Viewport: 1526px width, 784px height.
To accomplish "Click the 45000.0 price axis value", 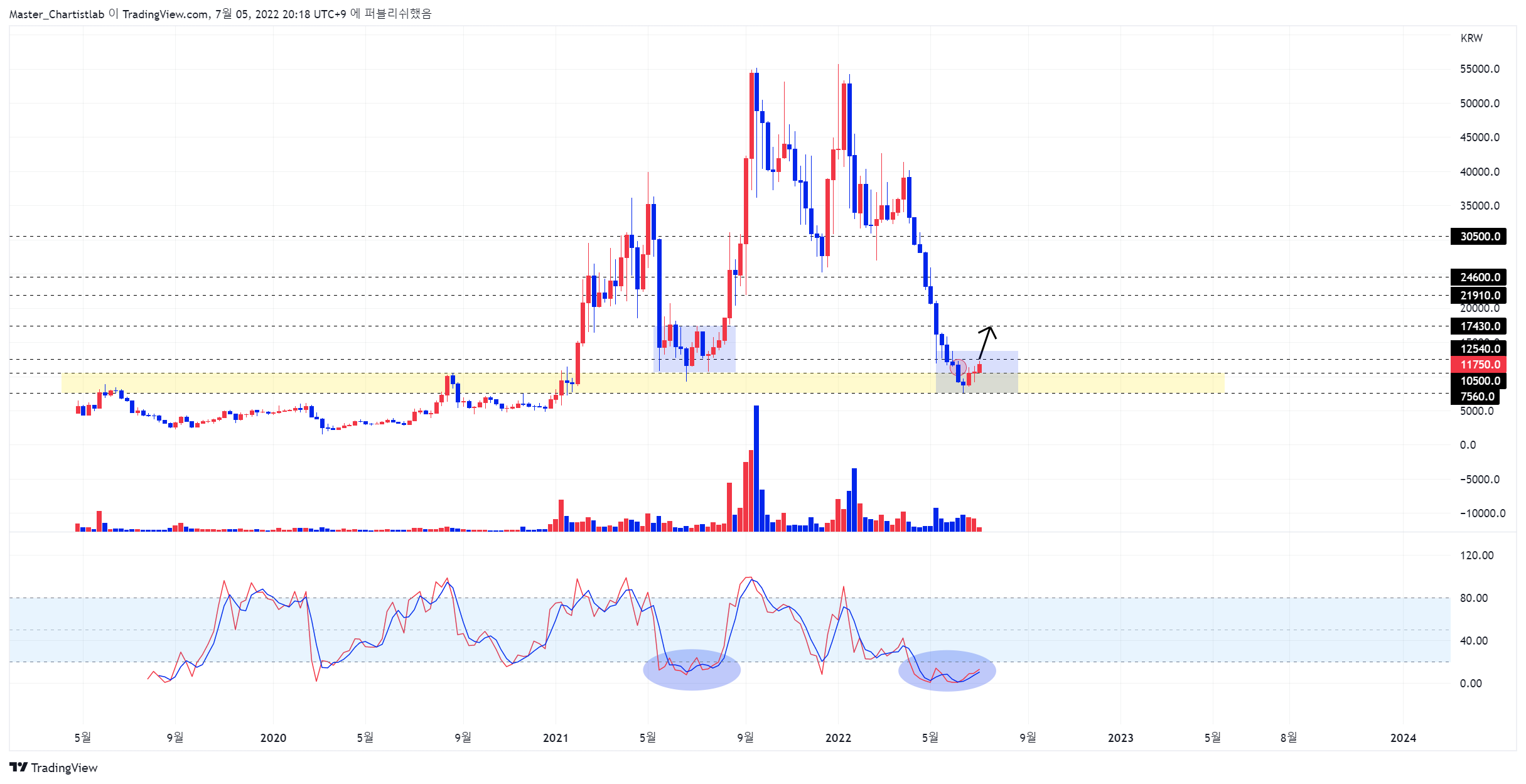I will click(x=1480, y=137).
